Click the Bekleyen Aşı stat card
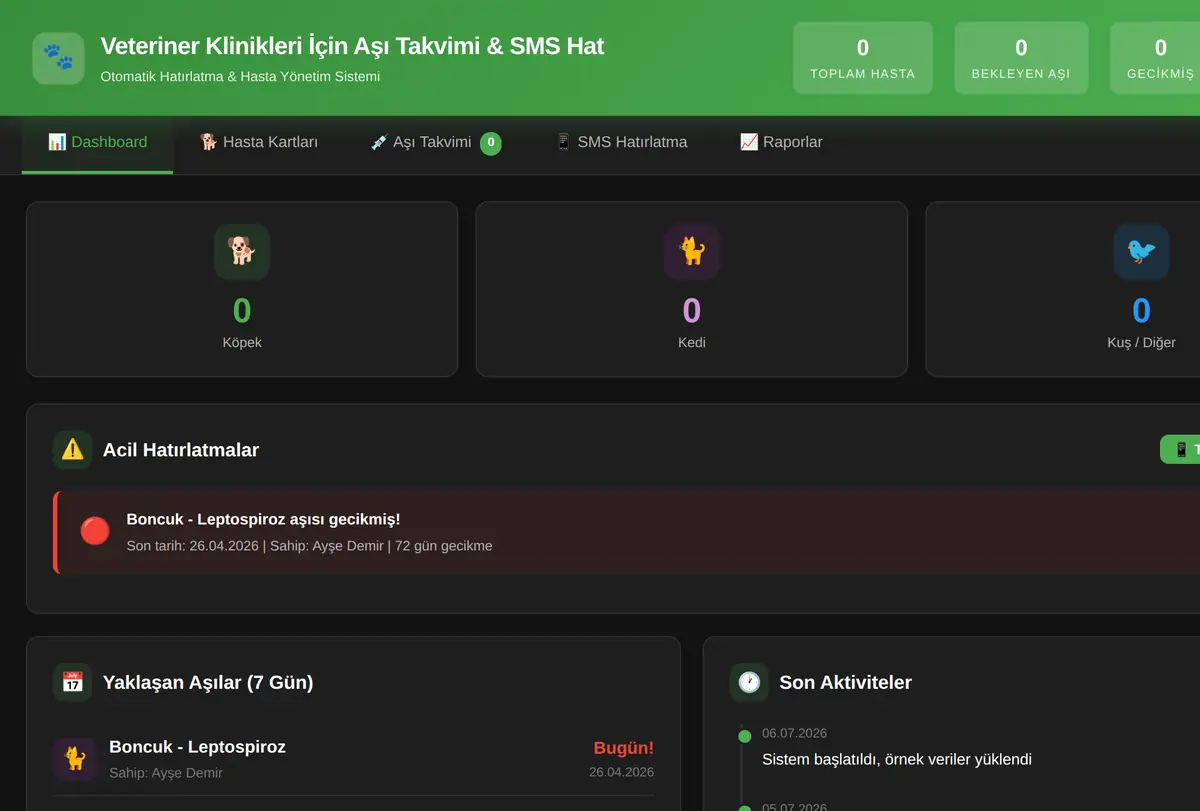This screenshot has height=811, width=1200. pyautogui.click(x=1021, y=58)
